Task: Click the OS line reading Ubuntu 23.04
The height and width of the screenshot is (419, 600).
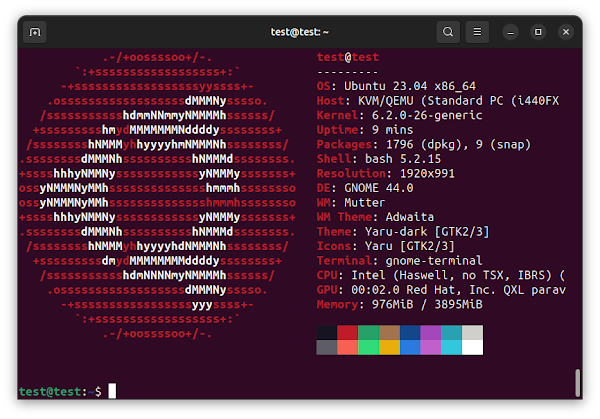Action: coord(396,86)
